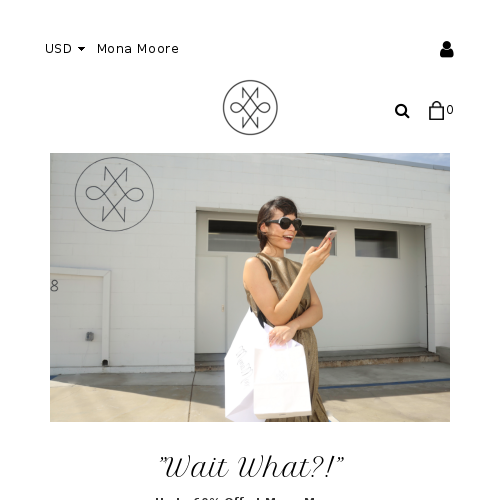The width and height of the screenshot is (500, 500).
Task: Click the cart item count 0
Action: [450, 110]
